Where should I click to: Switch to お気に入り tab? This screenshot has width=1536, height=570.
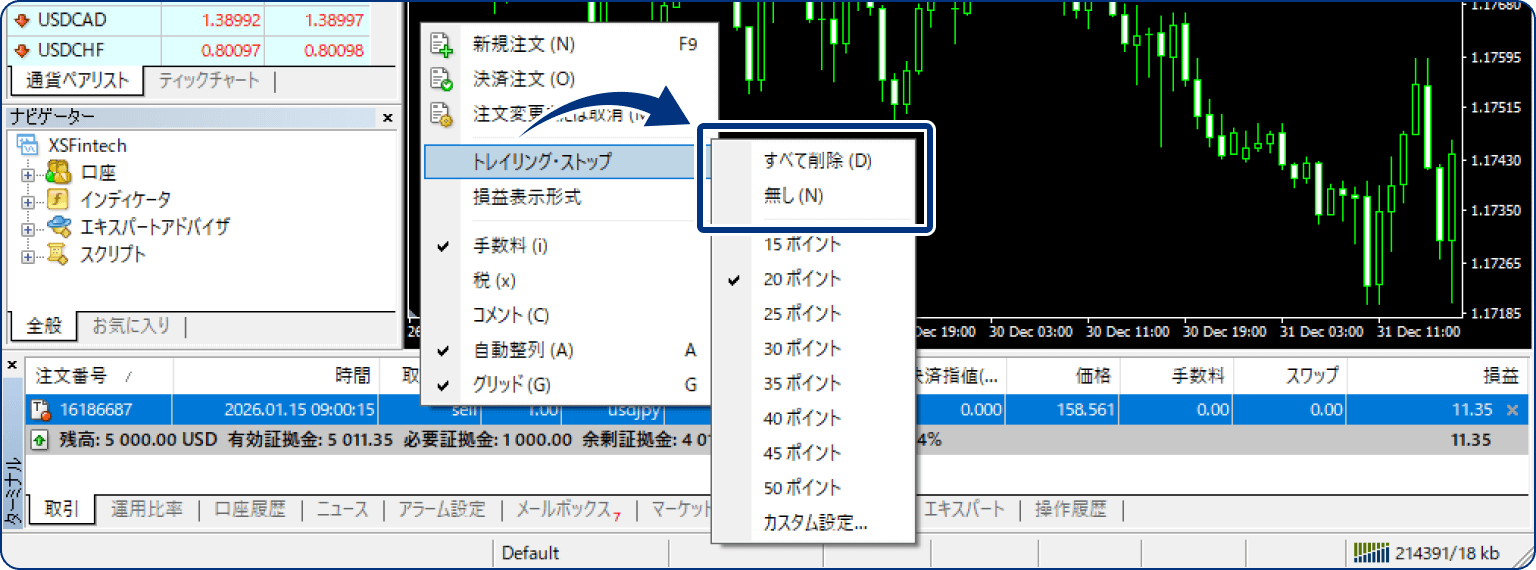pos(131,326)
